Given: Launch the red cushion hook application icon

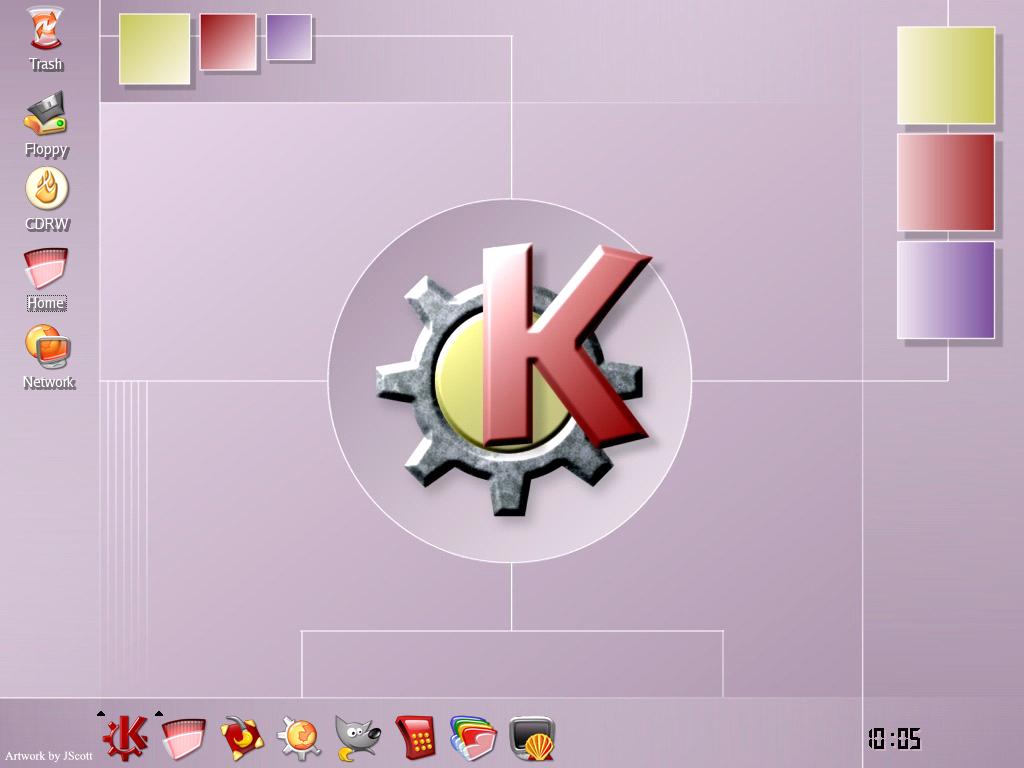Looking at the screenshot, I should coord(242,739).
